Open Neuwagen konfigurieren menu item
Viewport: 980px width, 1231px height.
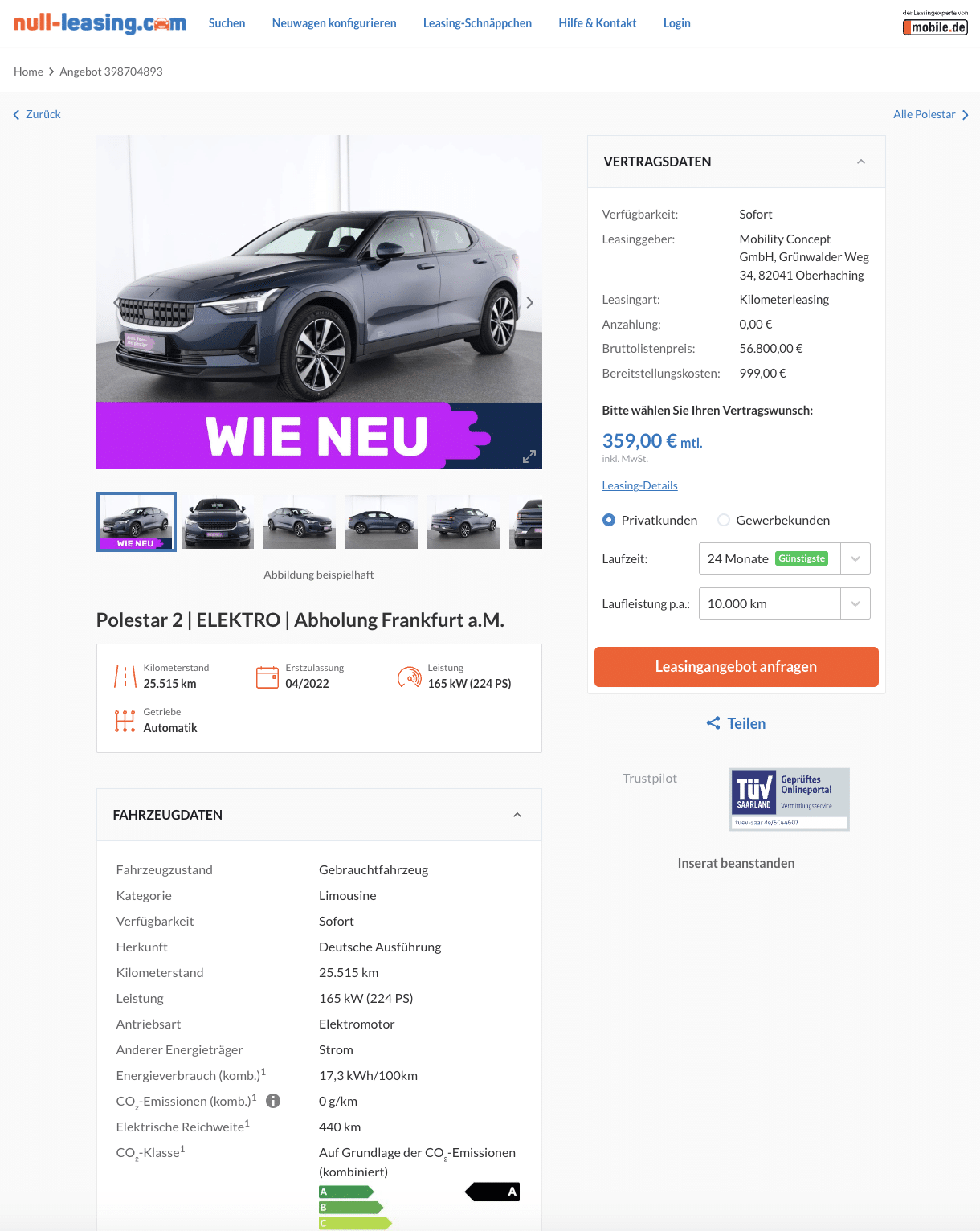[334, 23]
